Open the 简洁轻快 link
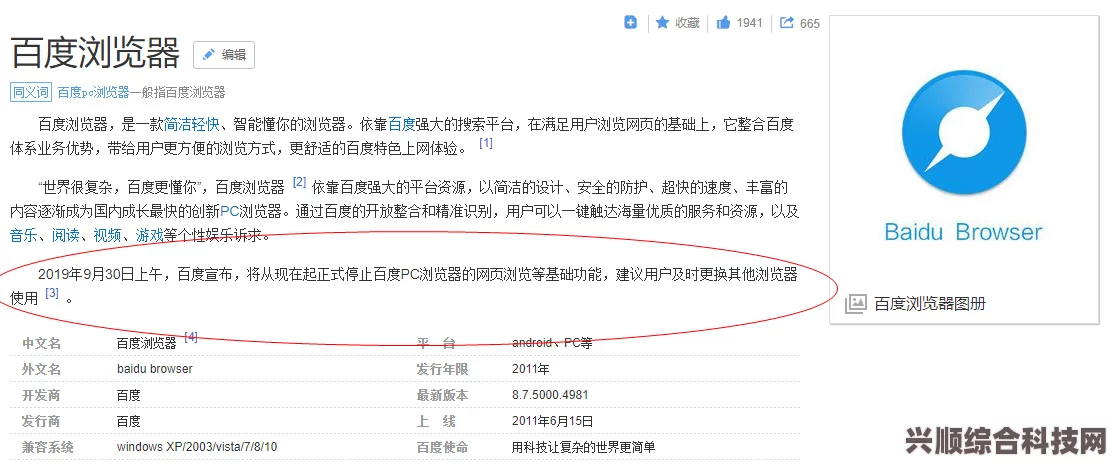This screenshot has width=1112, height=465. coord(191,125)
